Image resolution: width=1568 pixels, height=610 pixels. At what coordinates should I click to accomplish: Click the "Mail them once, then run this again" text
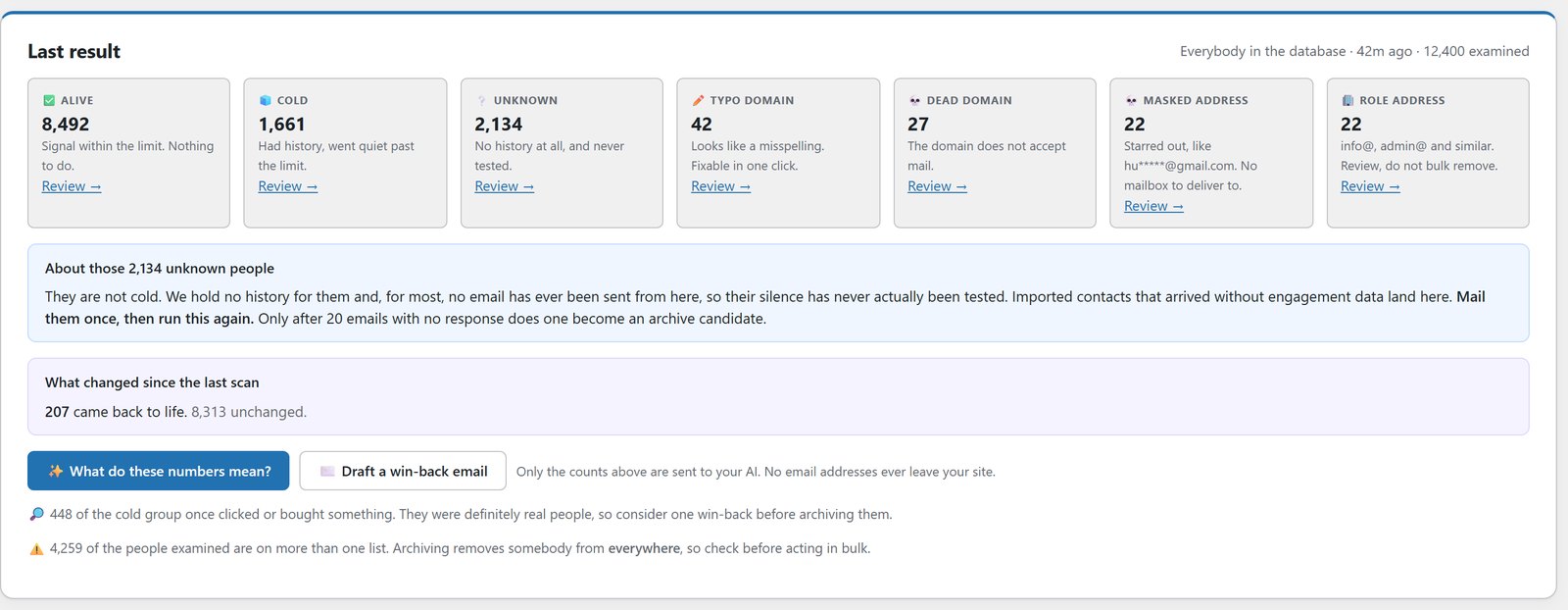pyautogui.click(x=765, y=307)
